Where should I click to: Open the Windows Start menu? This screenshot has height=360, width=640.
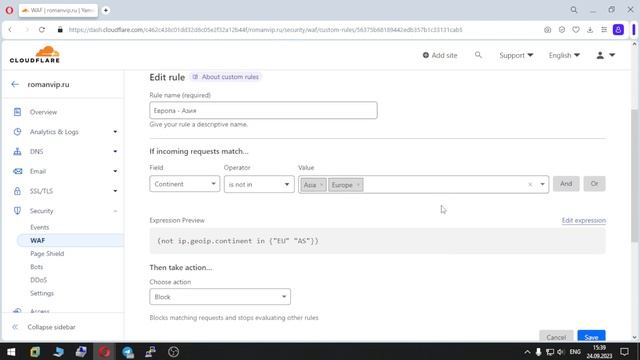point(11,351)
